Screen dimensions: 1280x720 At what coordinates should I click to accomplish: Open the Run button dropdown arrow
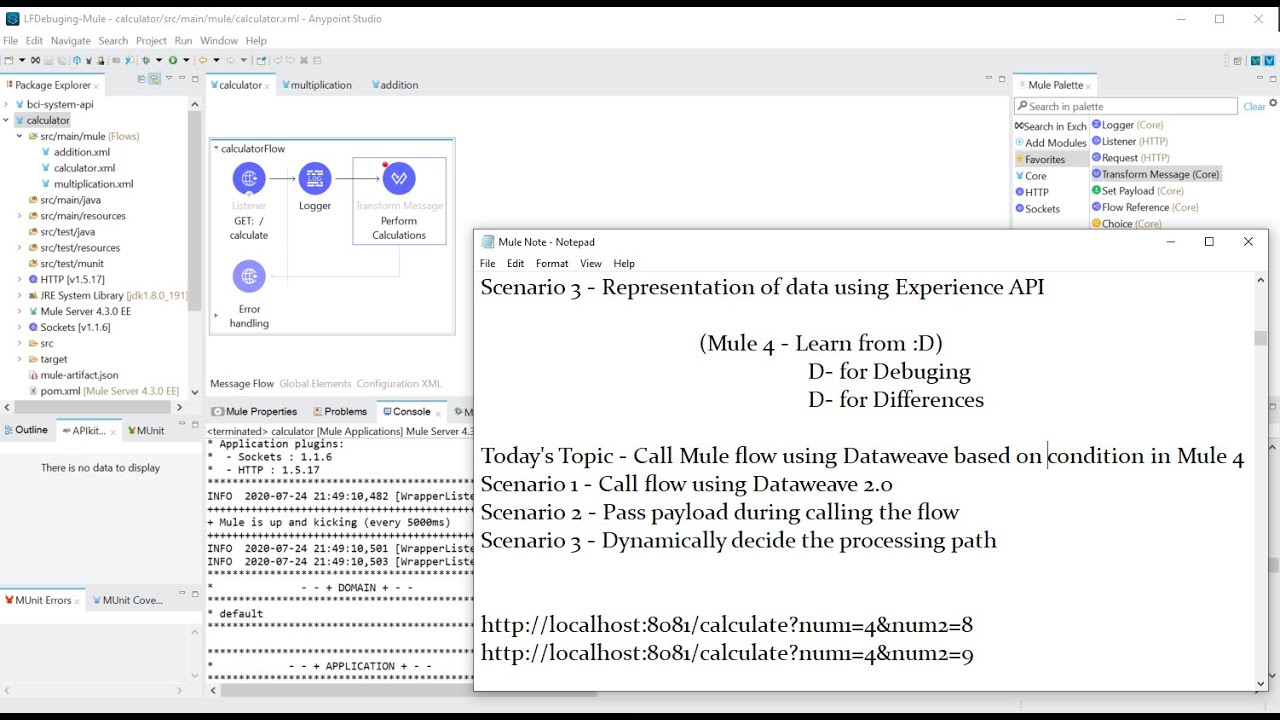185,60
